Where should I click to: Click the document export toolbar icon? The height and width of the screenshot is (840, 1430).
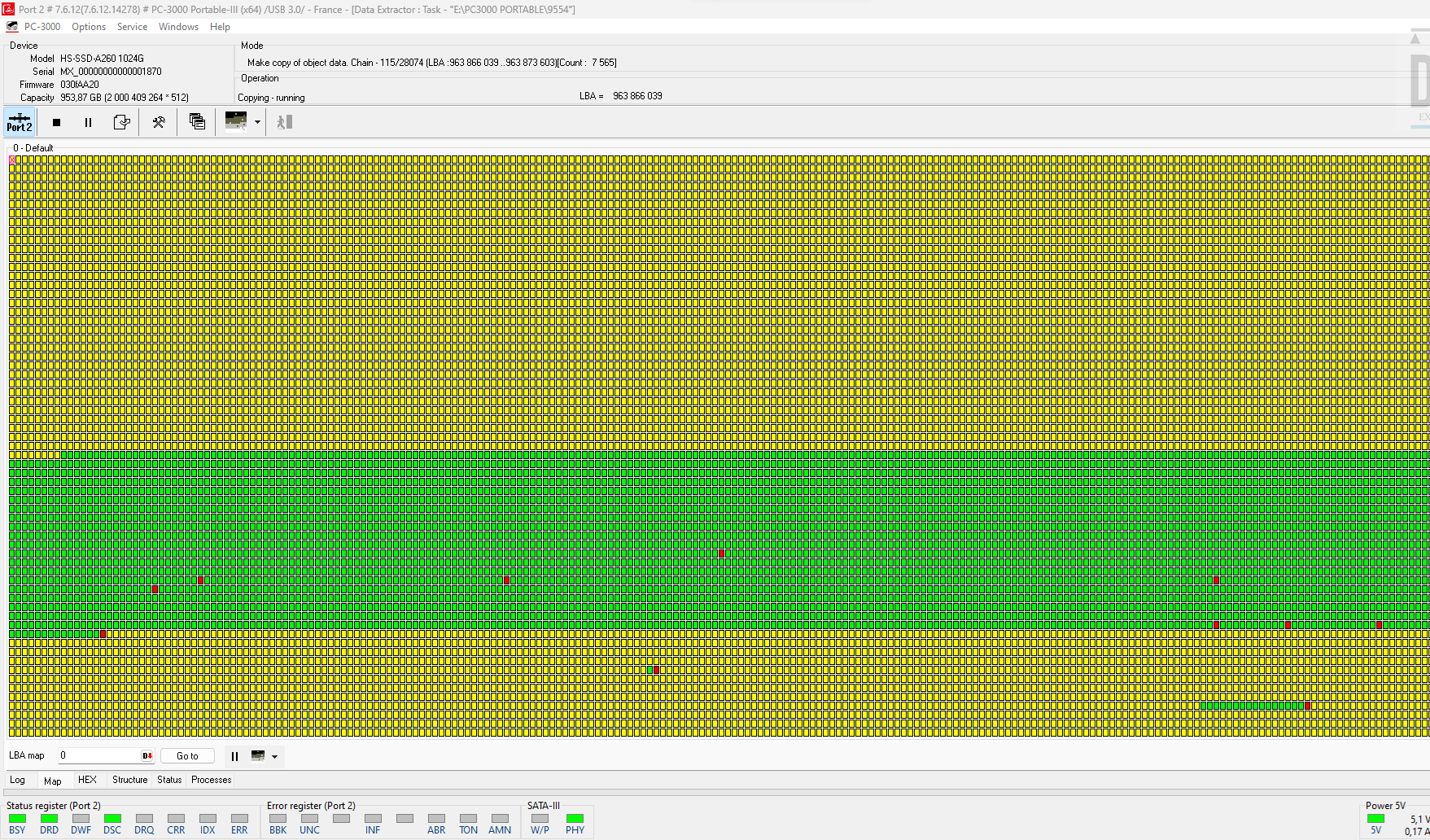pos(121,122)
